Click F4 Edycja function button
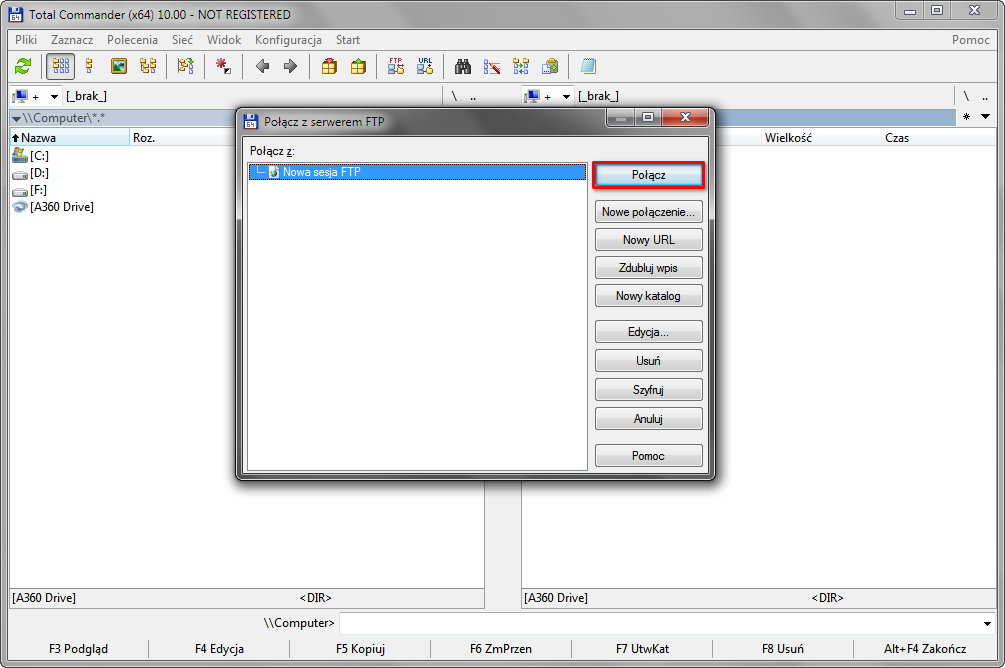1005x668 pixels. point(219,649)
